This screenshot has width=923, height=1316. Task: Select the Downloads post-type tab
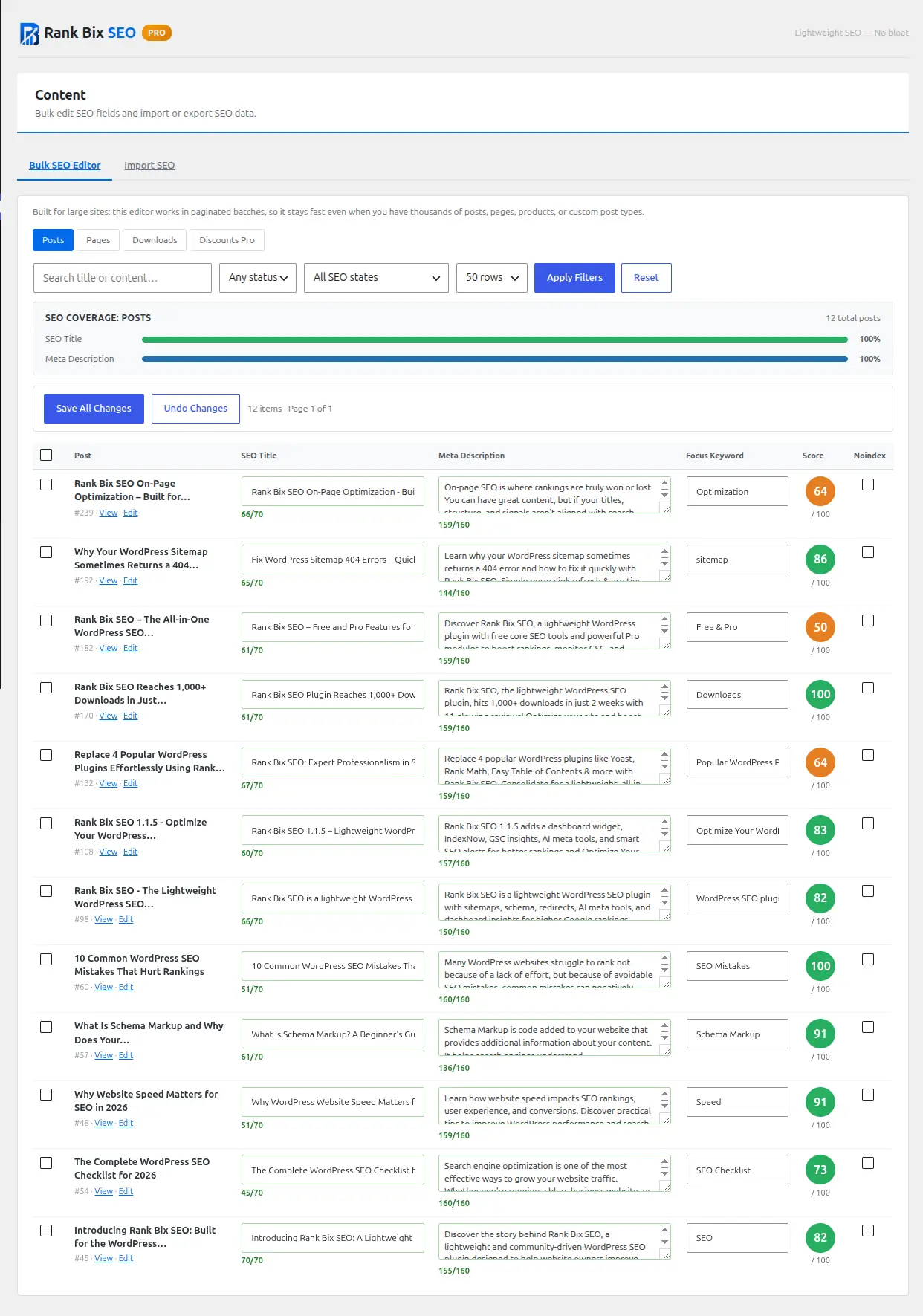[155, 240]
